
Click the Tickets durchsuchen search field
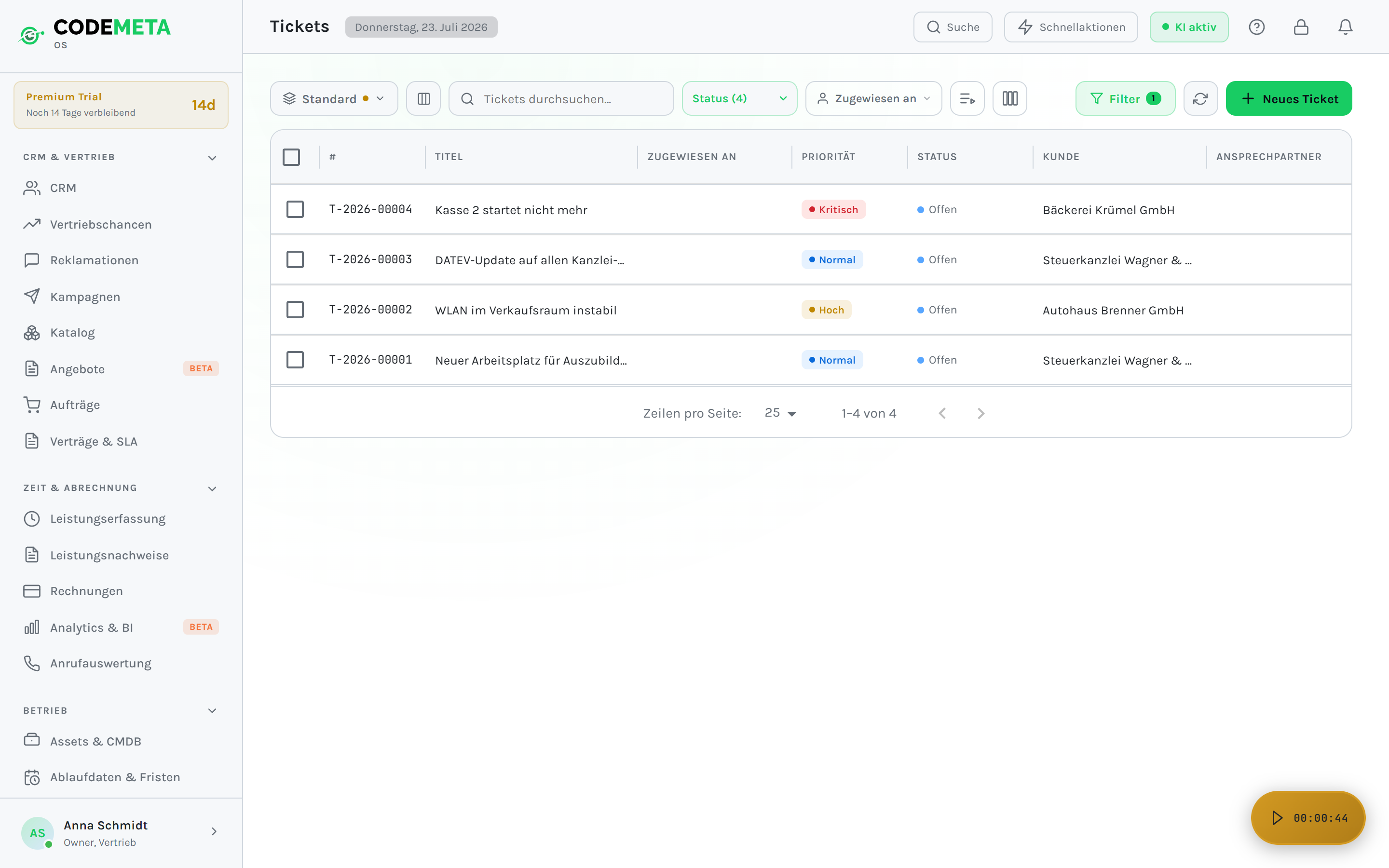click(561, 99)
